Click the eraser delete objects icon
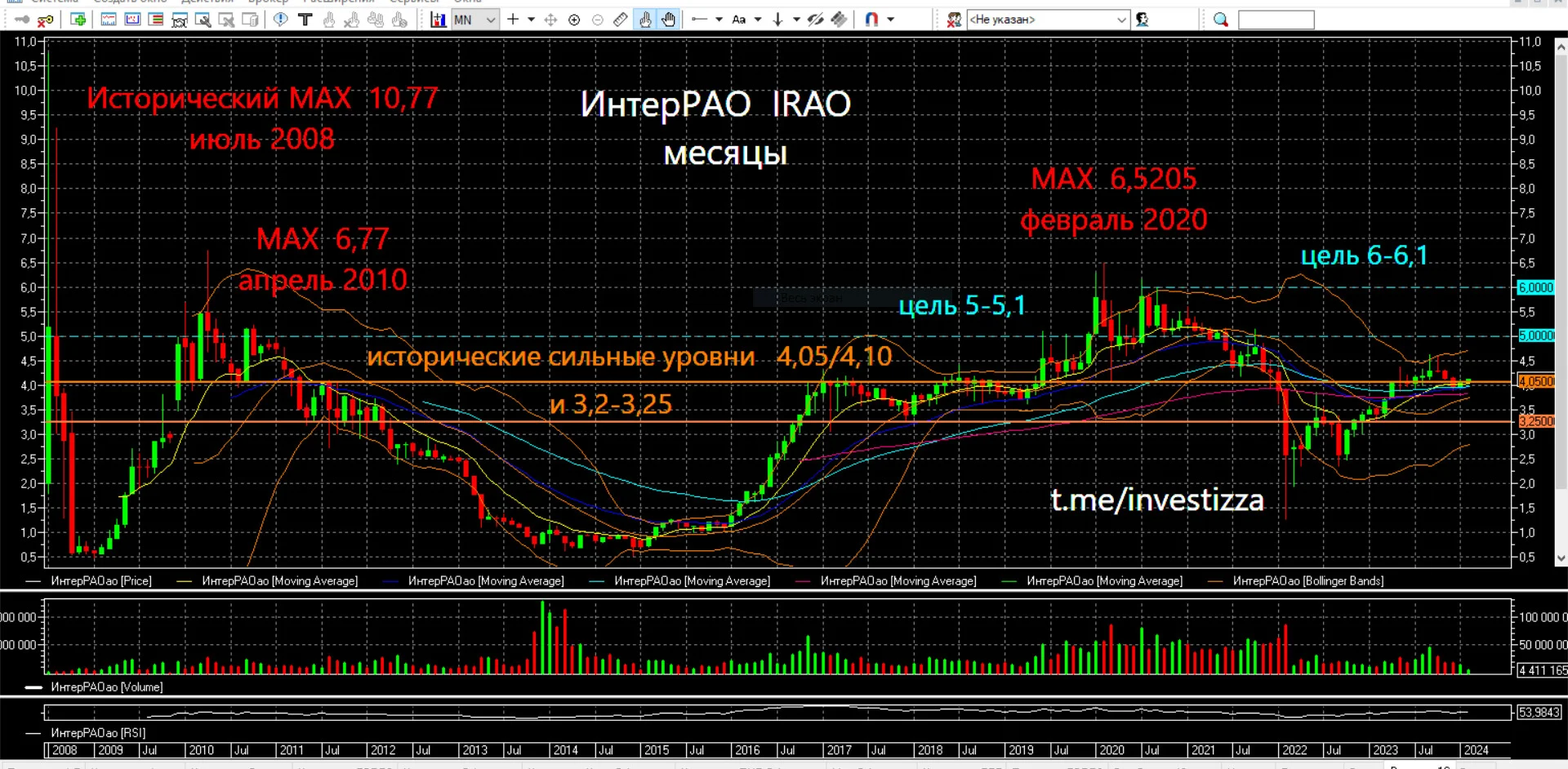Screen dimensions: 1568x769 [x=839, y=20]
